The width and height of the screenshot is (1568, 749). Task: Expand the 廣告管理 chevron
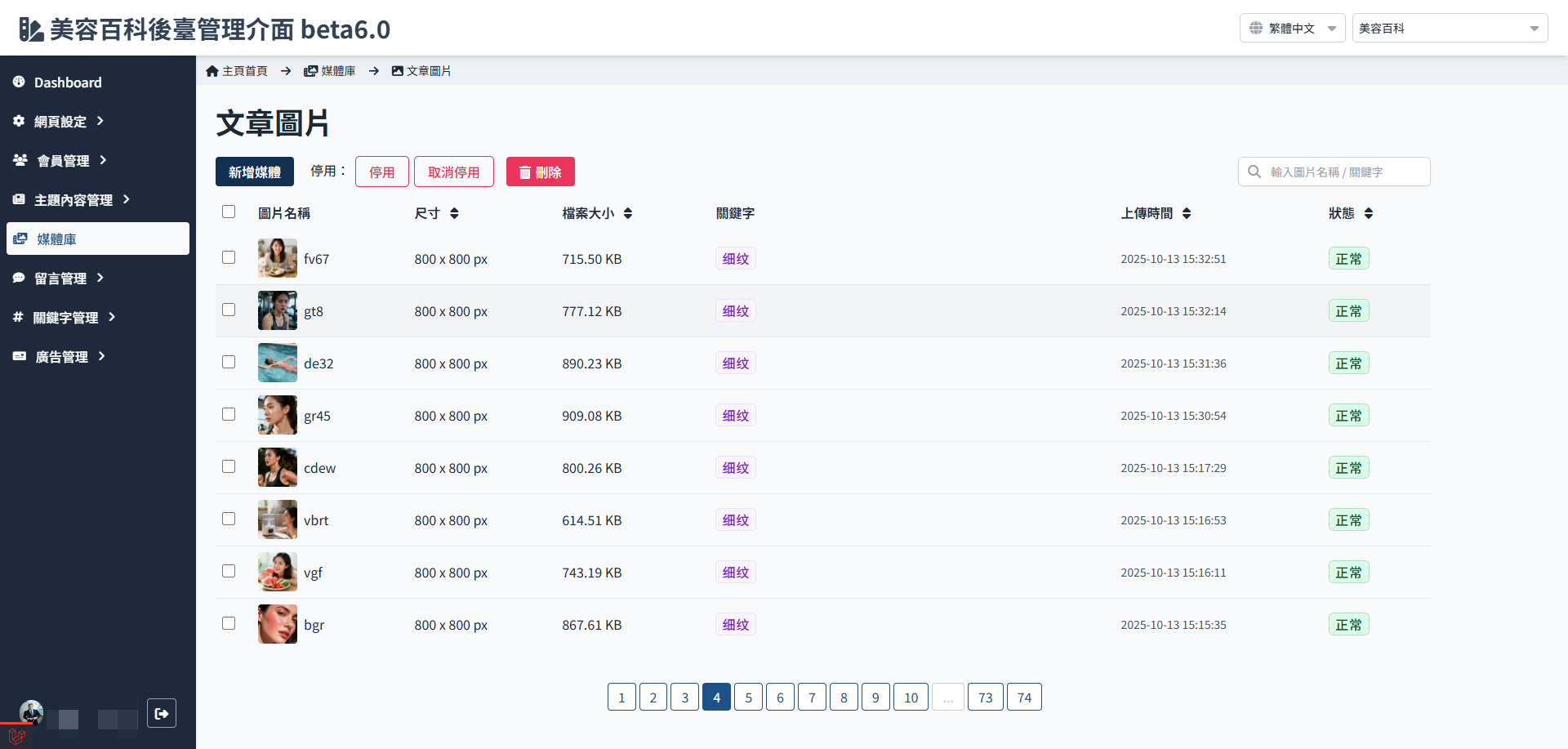click(102, 356)
